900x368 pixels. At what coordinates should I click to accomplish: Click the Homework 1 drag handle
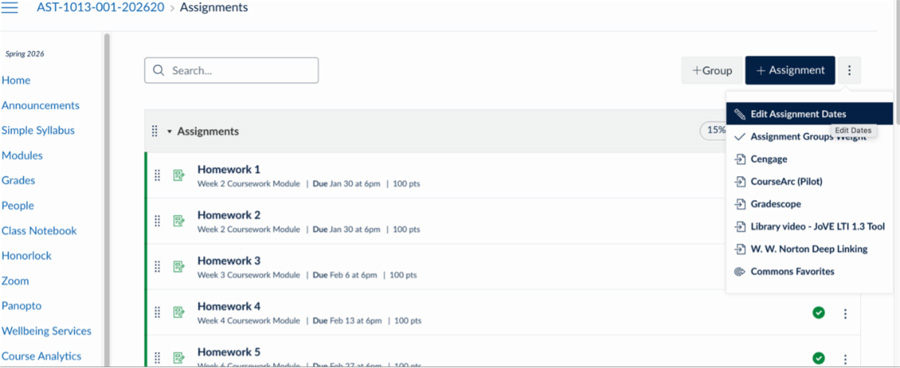click(157, 176)
